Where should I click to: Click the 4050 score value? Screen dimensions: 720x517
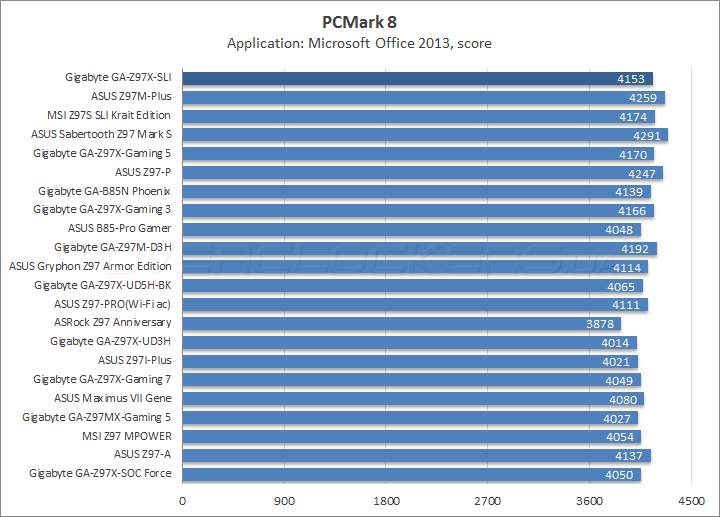pos(619,475)
